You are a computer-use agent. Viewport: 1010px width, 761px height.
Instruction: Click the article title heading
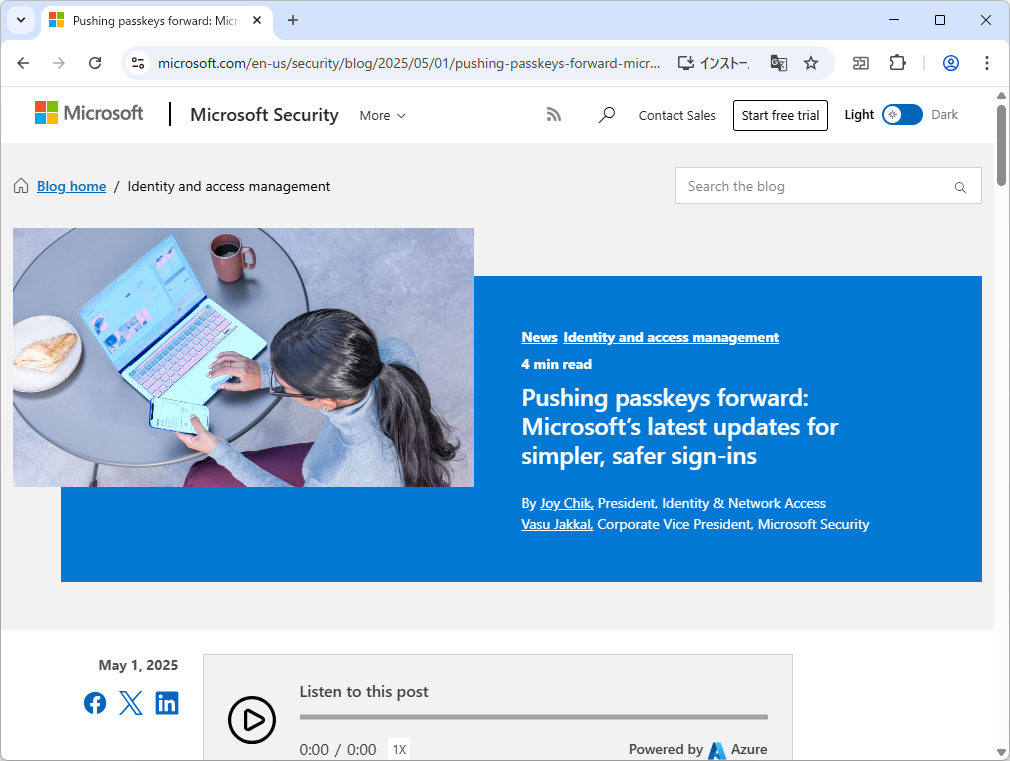point(680,427)
